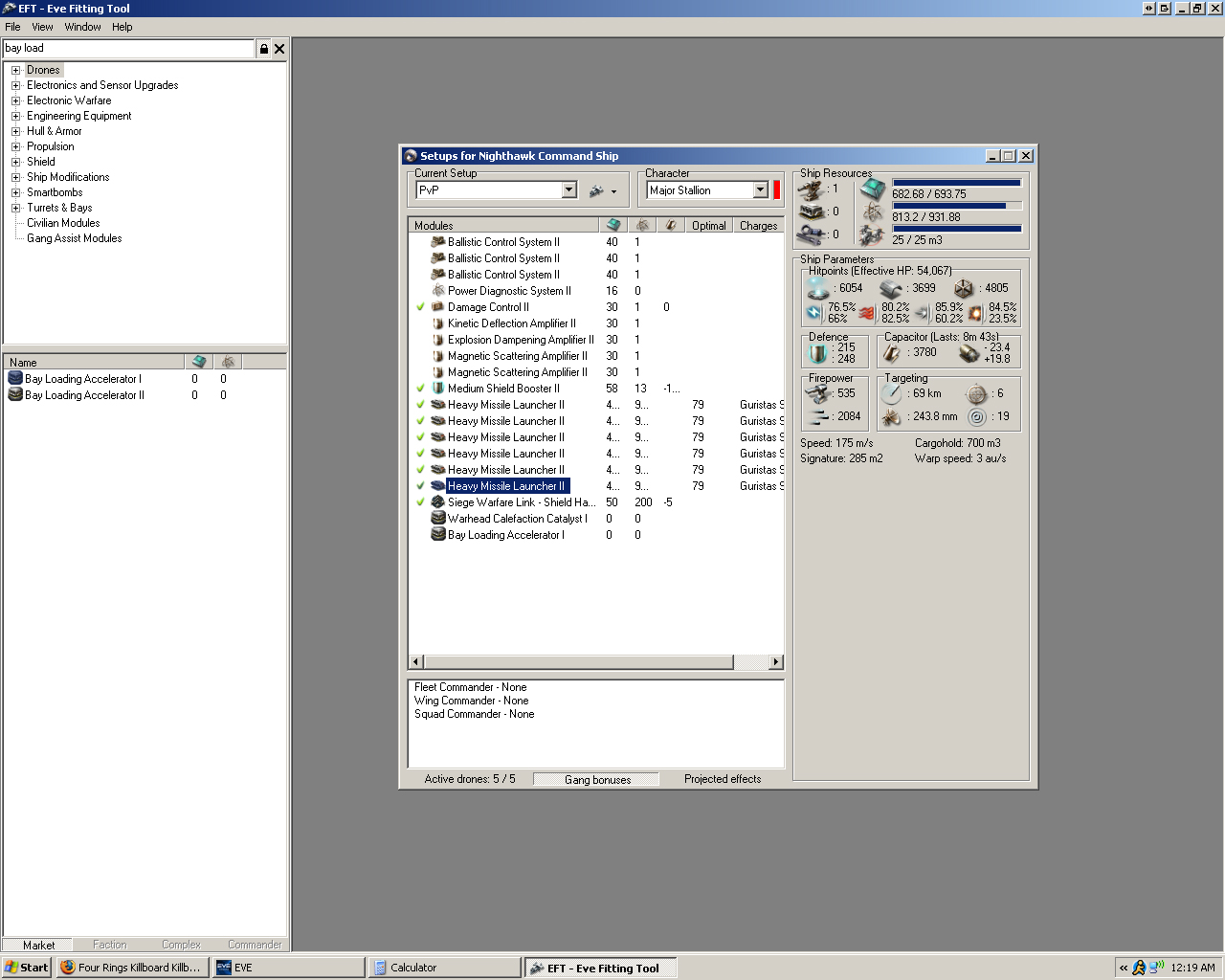Sort market list by the CPU icon column
The image size is (1225, 980).
(x=199, y=362)
